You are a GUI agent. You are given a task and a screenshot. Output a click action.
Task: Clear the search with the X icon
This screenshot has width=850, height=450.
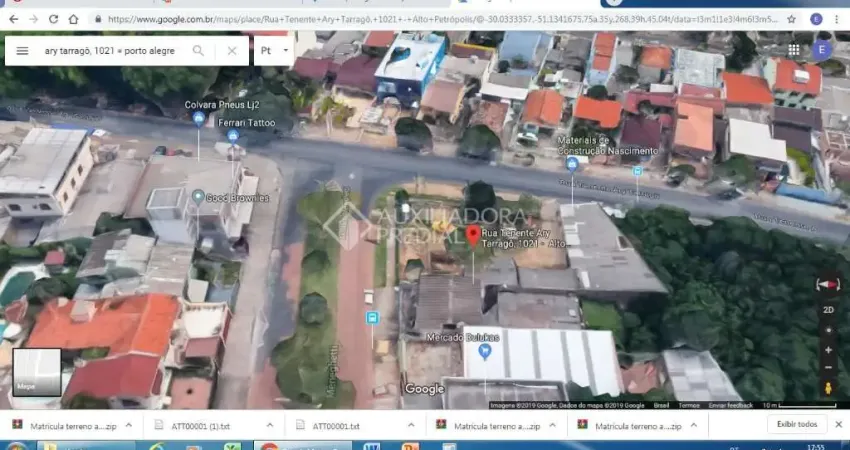232,51
